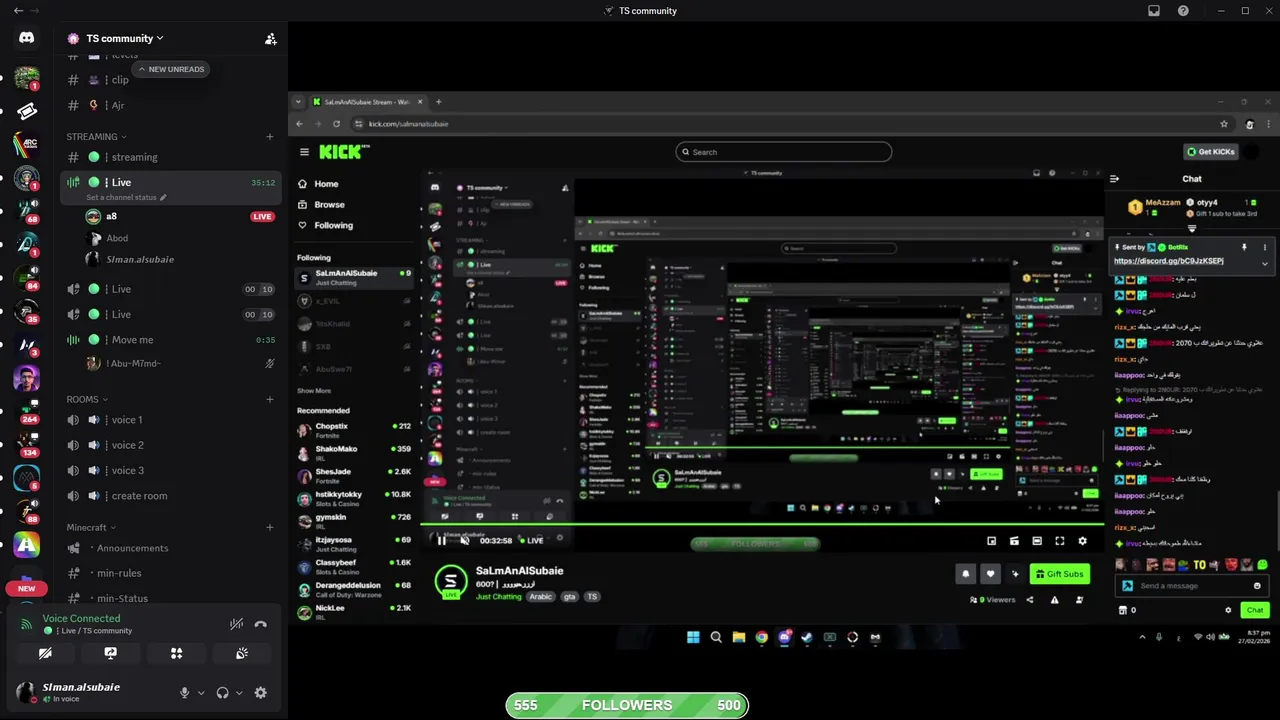Collapse the ROOMS category
1280x720 pixels.
pos(87,400)
